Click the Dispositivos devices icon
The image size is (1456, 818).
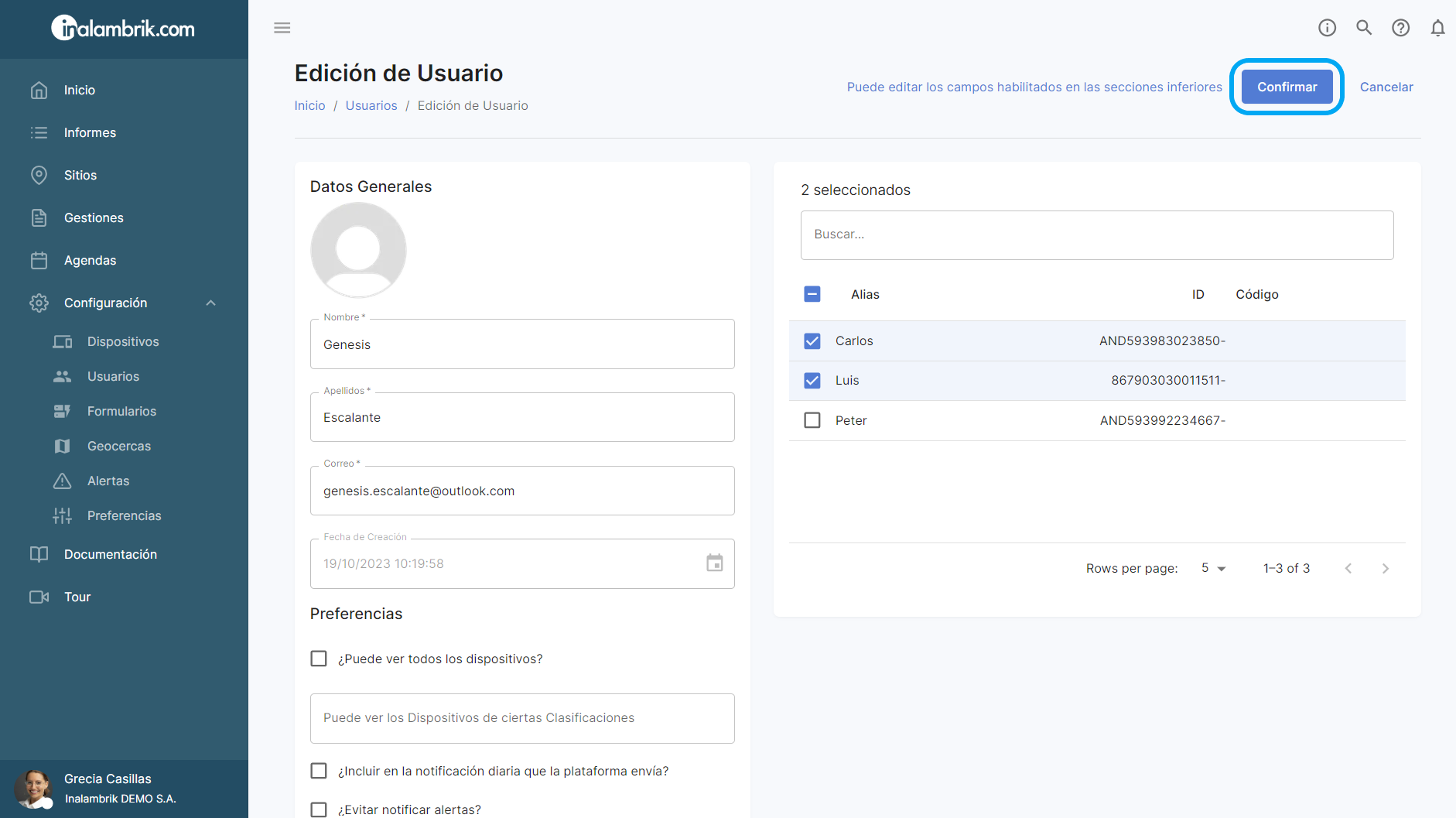[x=63, y=341]
